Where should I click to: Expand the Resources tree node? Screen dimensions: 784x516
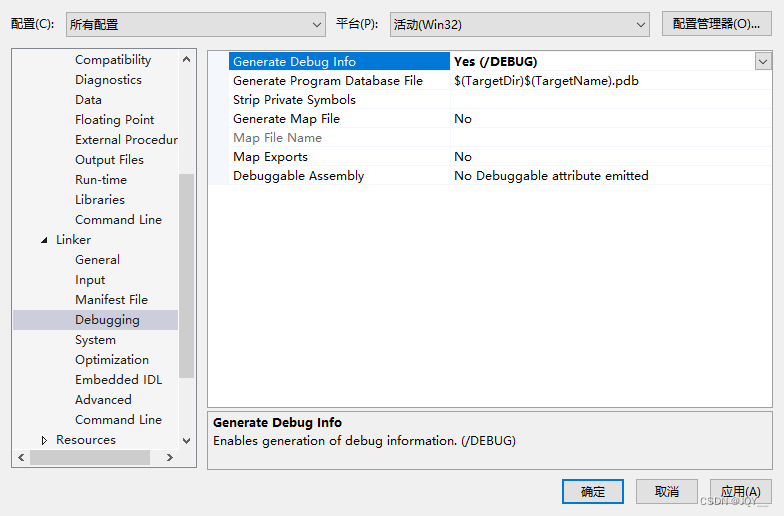coord(44,440)
